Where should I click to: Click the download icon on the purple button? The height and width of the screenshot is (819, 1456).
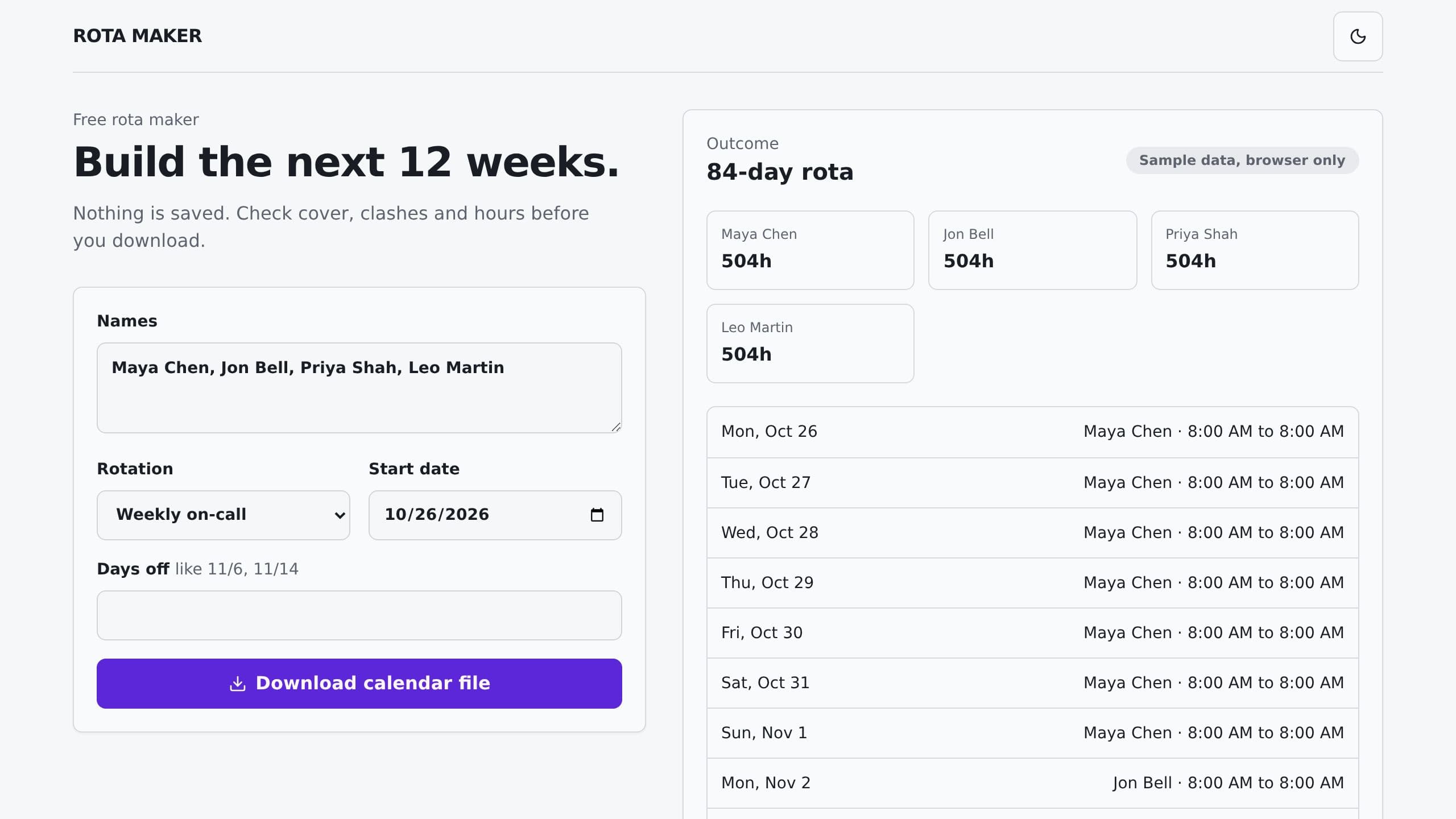(x=237, y=684)
